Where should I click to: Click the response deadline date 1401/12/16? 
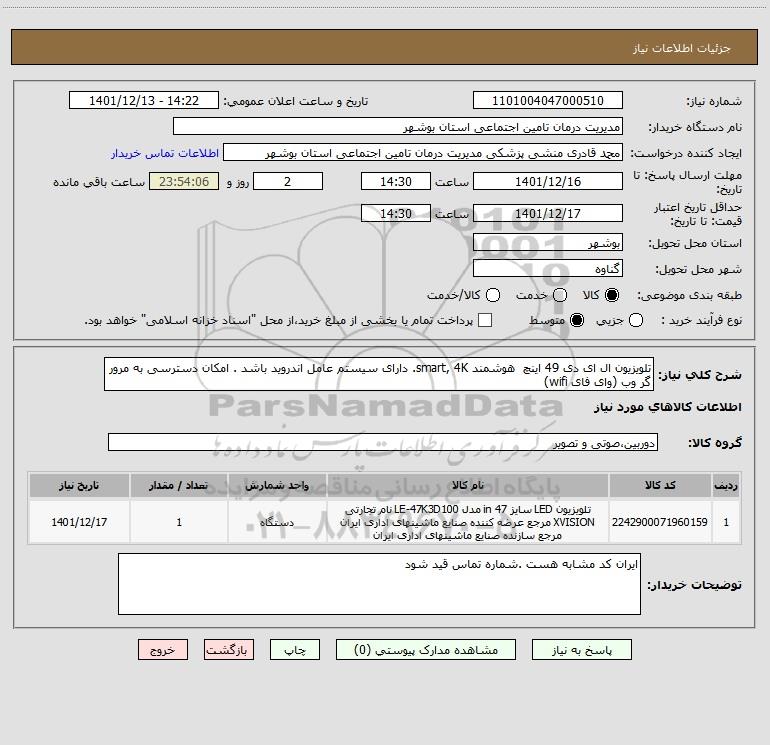(x=548, y=181)
